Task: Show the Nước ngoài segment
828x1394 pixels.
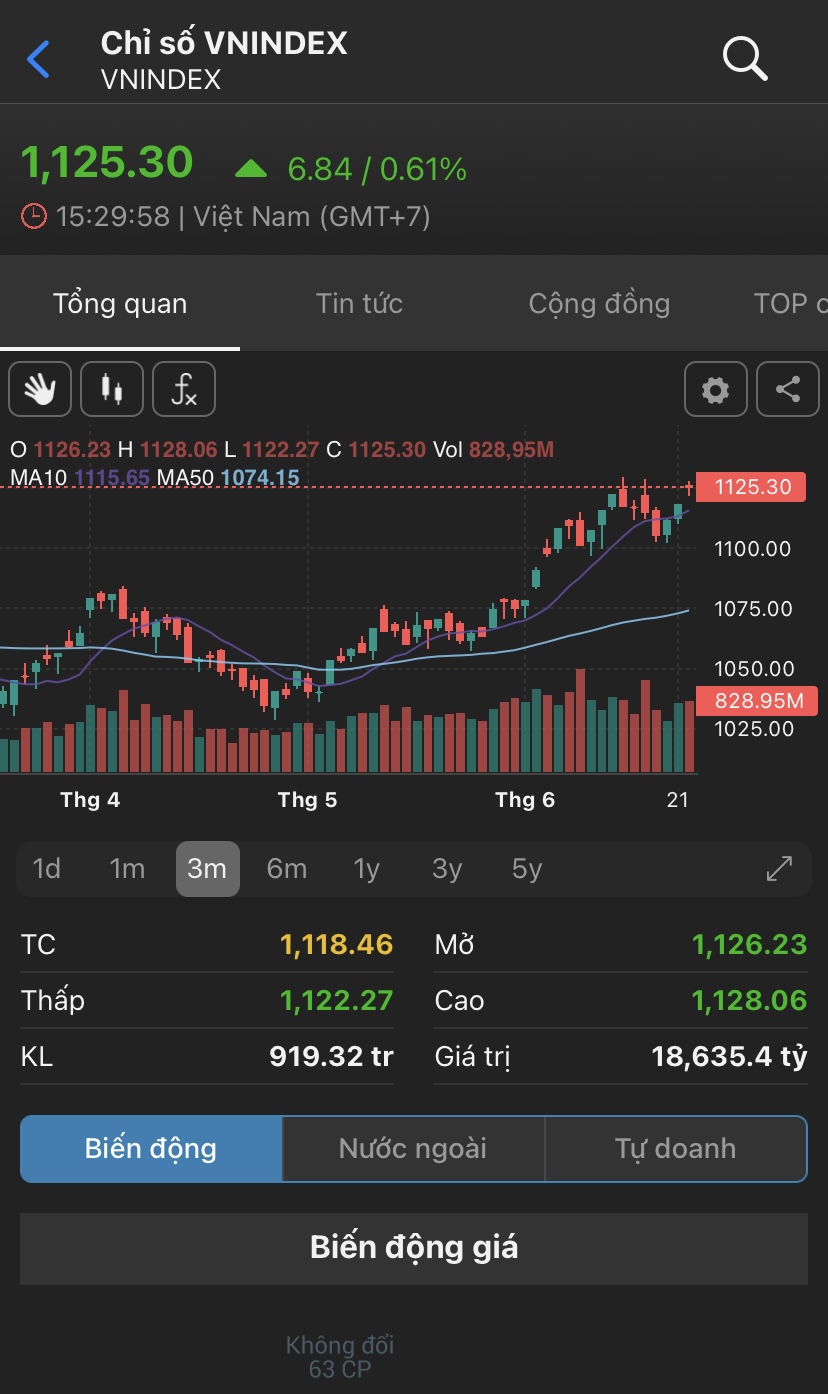Action: [413, 1149]
